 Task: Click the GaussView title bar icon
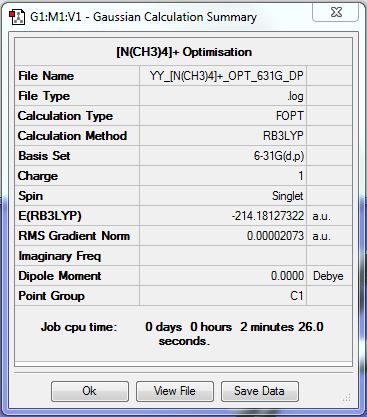[x=17, y=17]
